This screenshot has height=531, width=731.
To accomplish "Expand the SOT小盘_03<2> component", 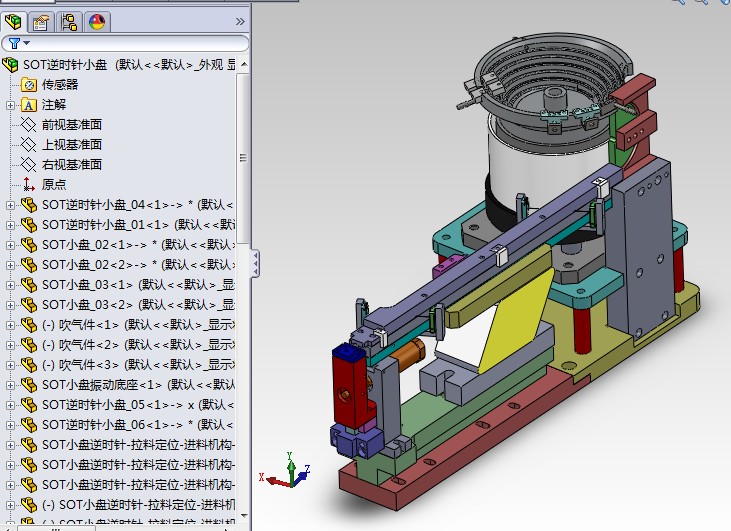I will click(10, 305).
